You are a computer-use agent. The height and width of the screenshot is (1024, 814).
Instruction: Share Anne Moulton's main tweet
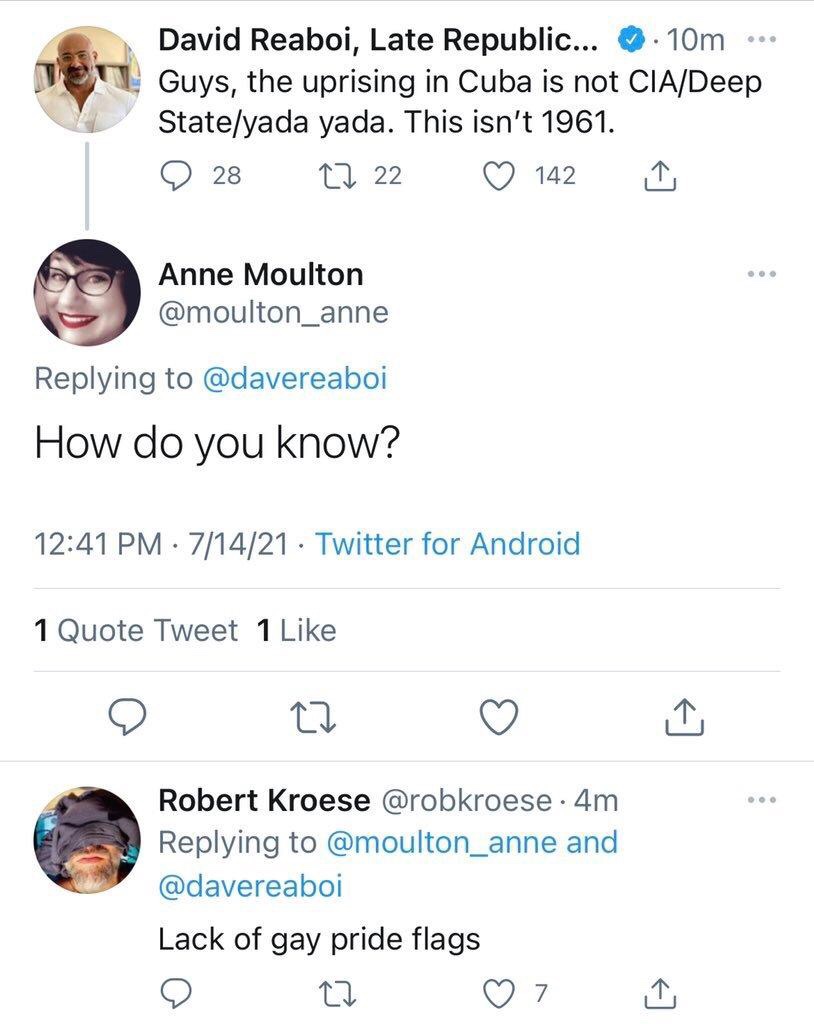[x=684, y=716]
